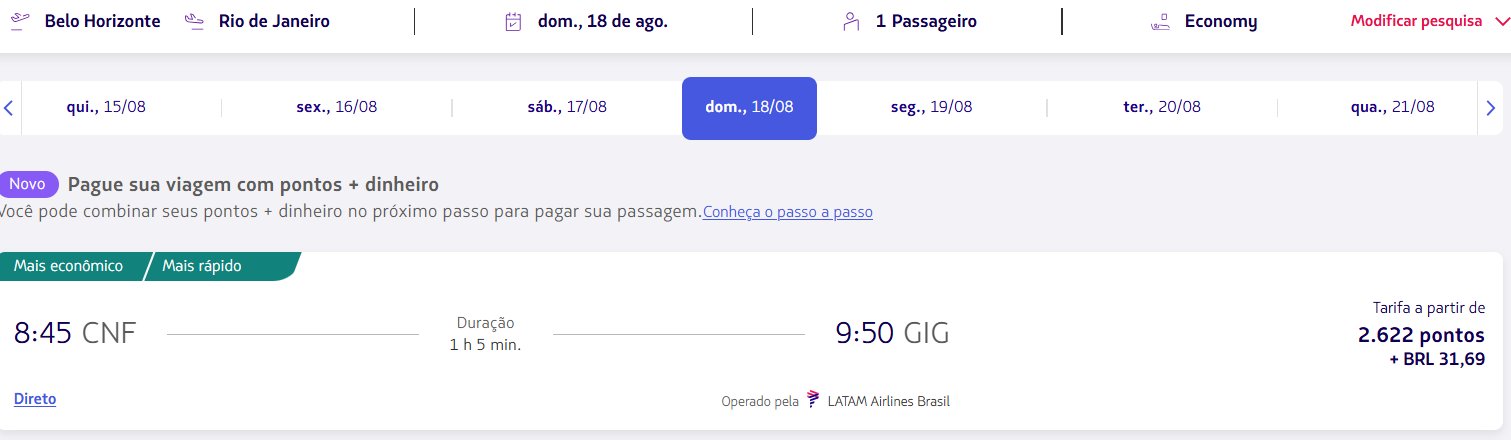Open the Economy cabin class selector
Screen dimensions: 1511x440
[x=1204, y=21]
